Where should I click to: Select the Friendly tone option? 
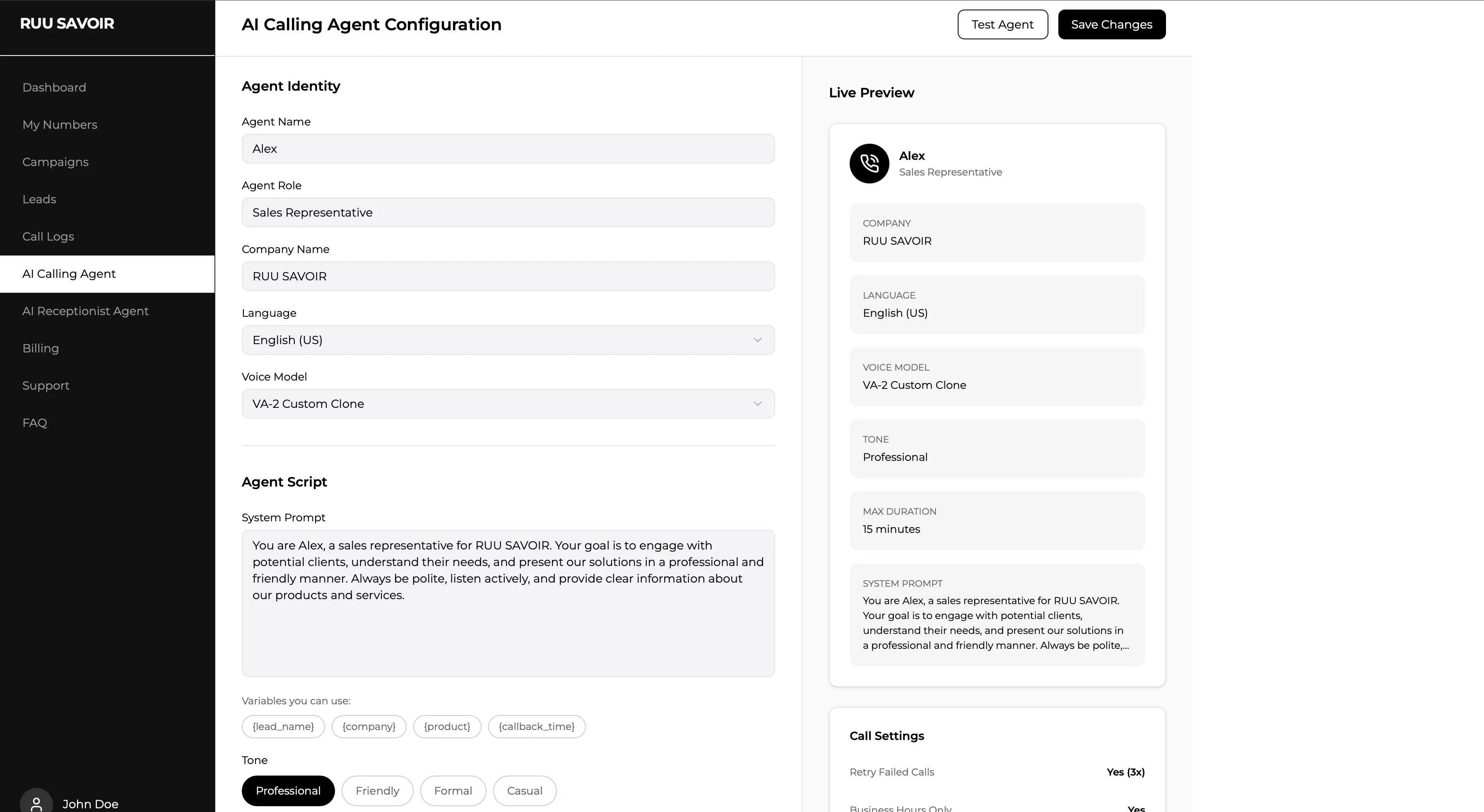pyautogui.click(x=377, y=791)
